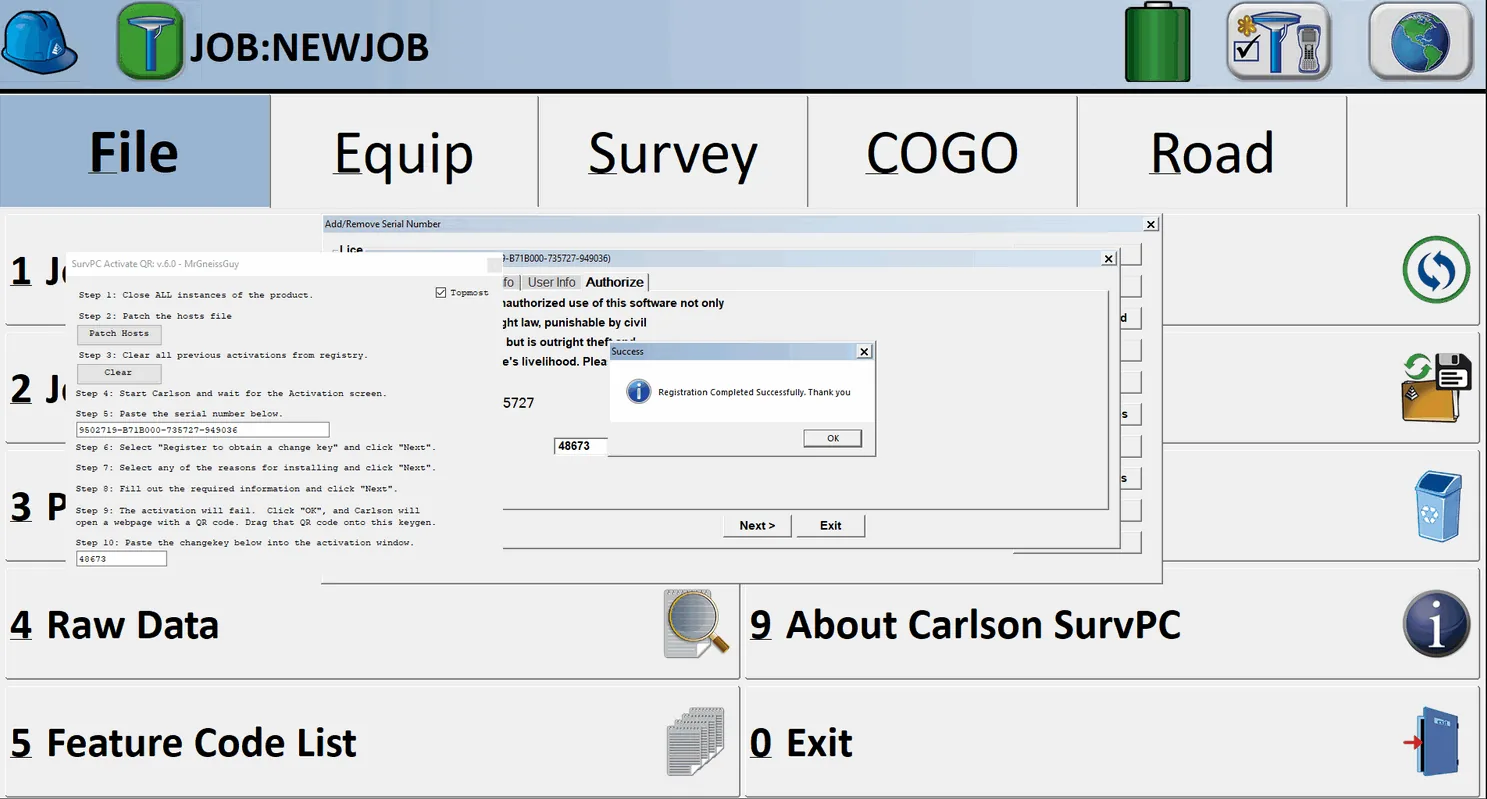The height and width of the screenshot is (799, 1487).
Task: Click the Patch Hosts button
Action: (x=118, y=334)
